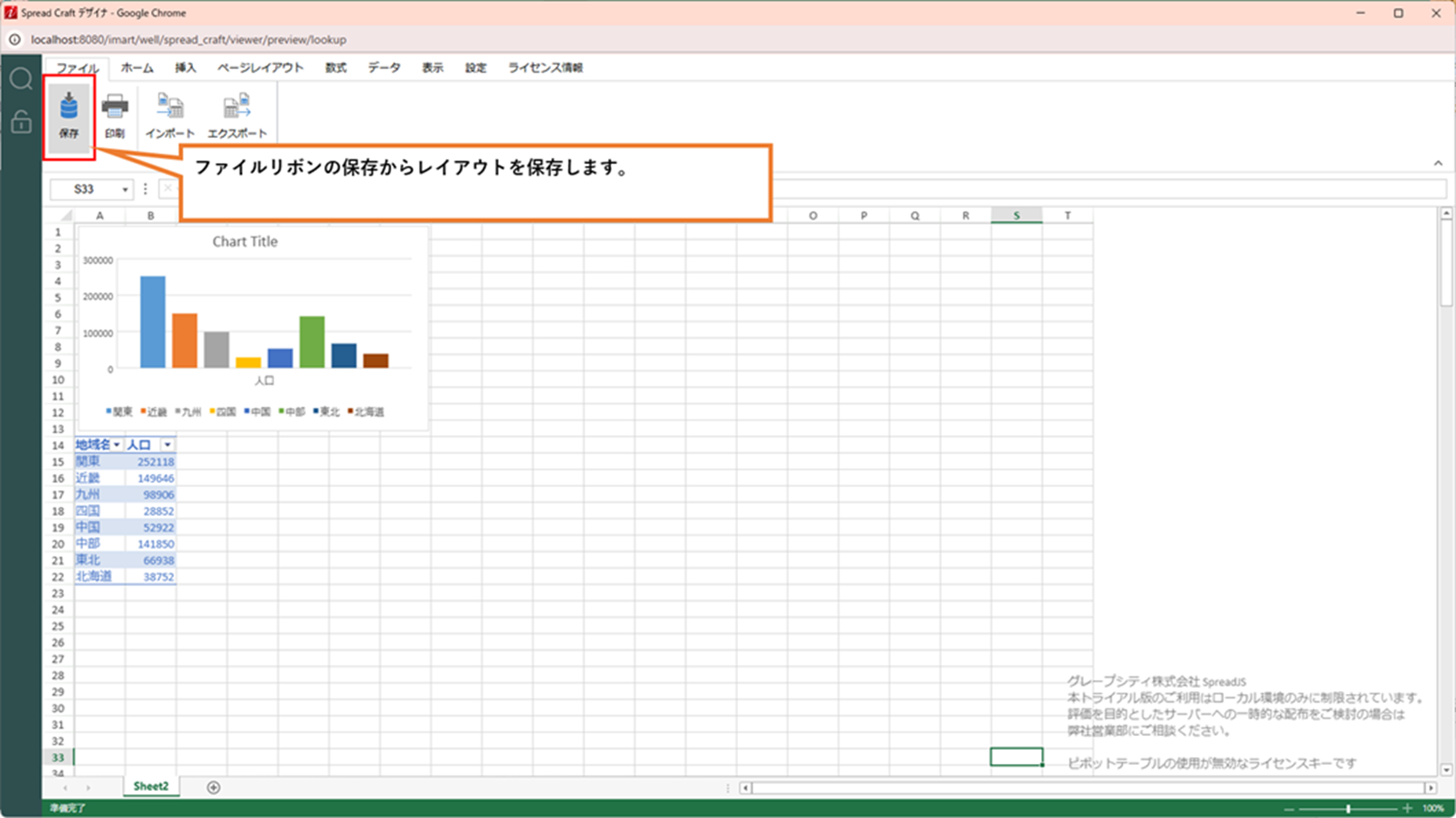Image resolution: width=1456 pixels, height=818 pixels.
Task: Open the 地域名 column filter dropdown
Action: coord(116,445)
